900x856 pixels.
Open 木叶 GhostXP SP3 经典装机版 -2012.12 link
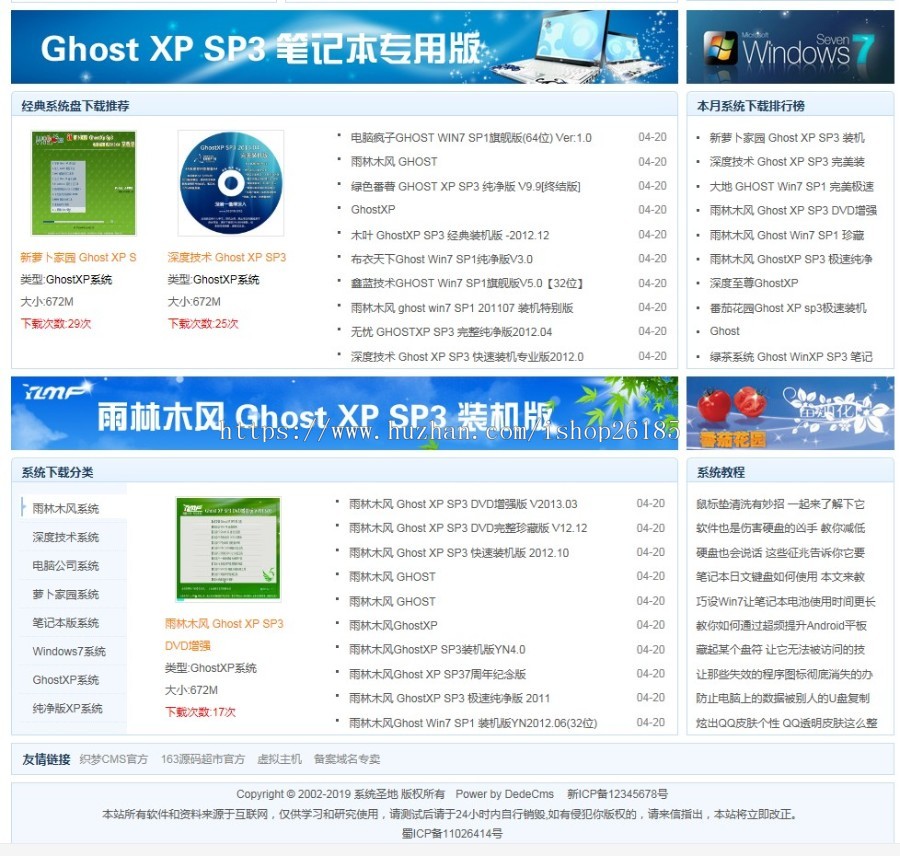[x=450, y=235]
